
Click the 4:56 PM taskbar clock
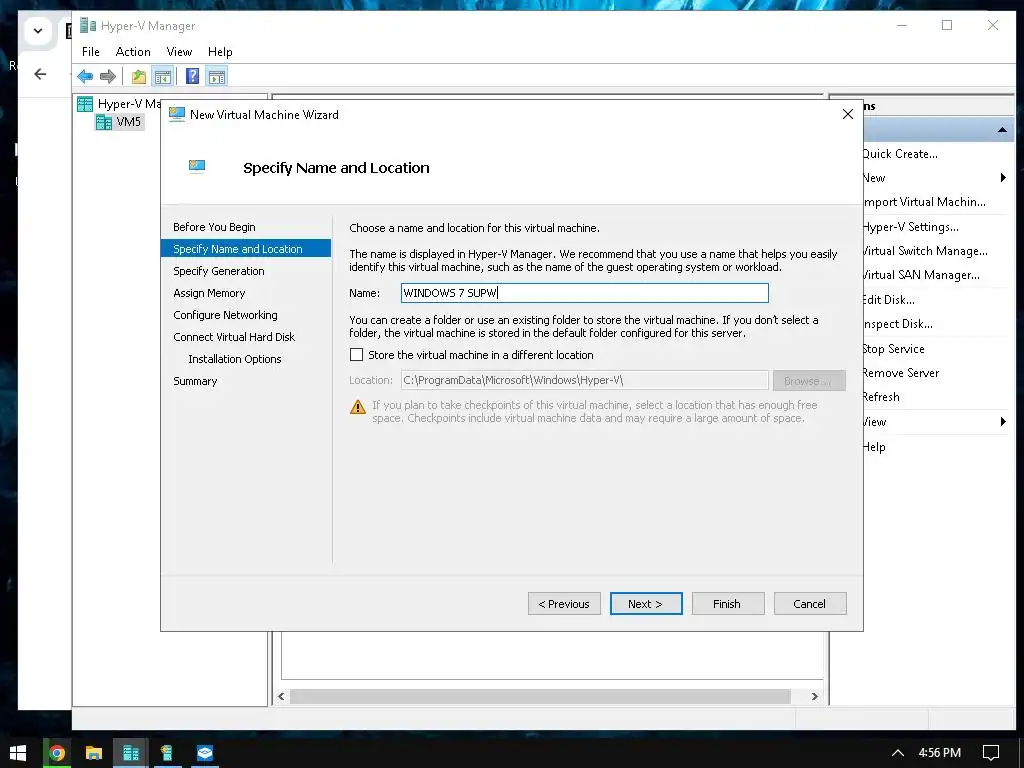pyautogui.click(x=940, y=753)
